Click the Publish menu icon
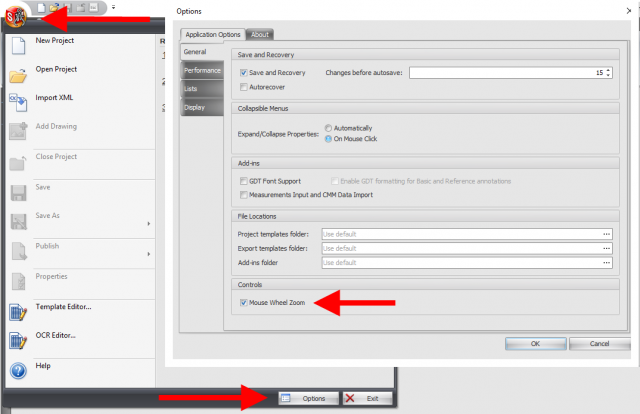This screenshot has width=640, height=414. click(x=18, y=251)
